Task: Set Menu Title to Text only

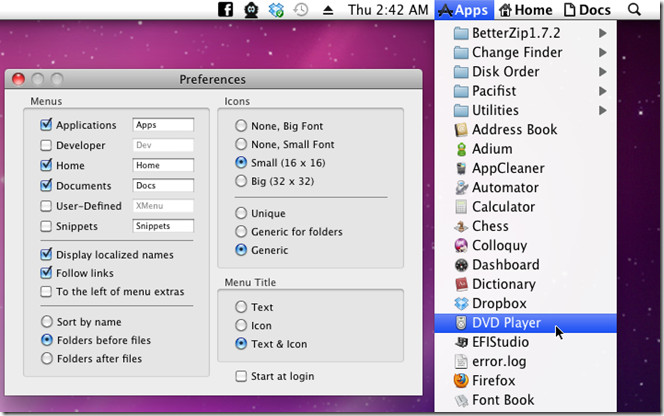Action: 241,307
